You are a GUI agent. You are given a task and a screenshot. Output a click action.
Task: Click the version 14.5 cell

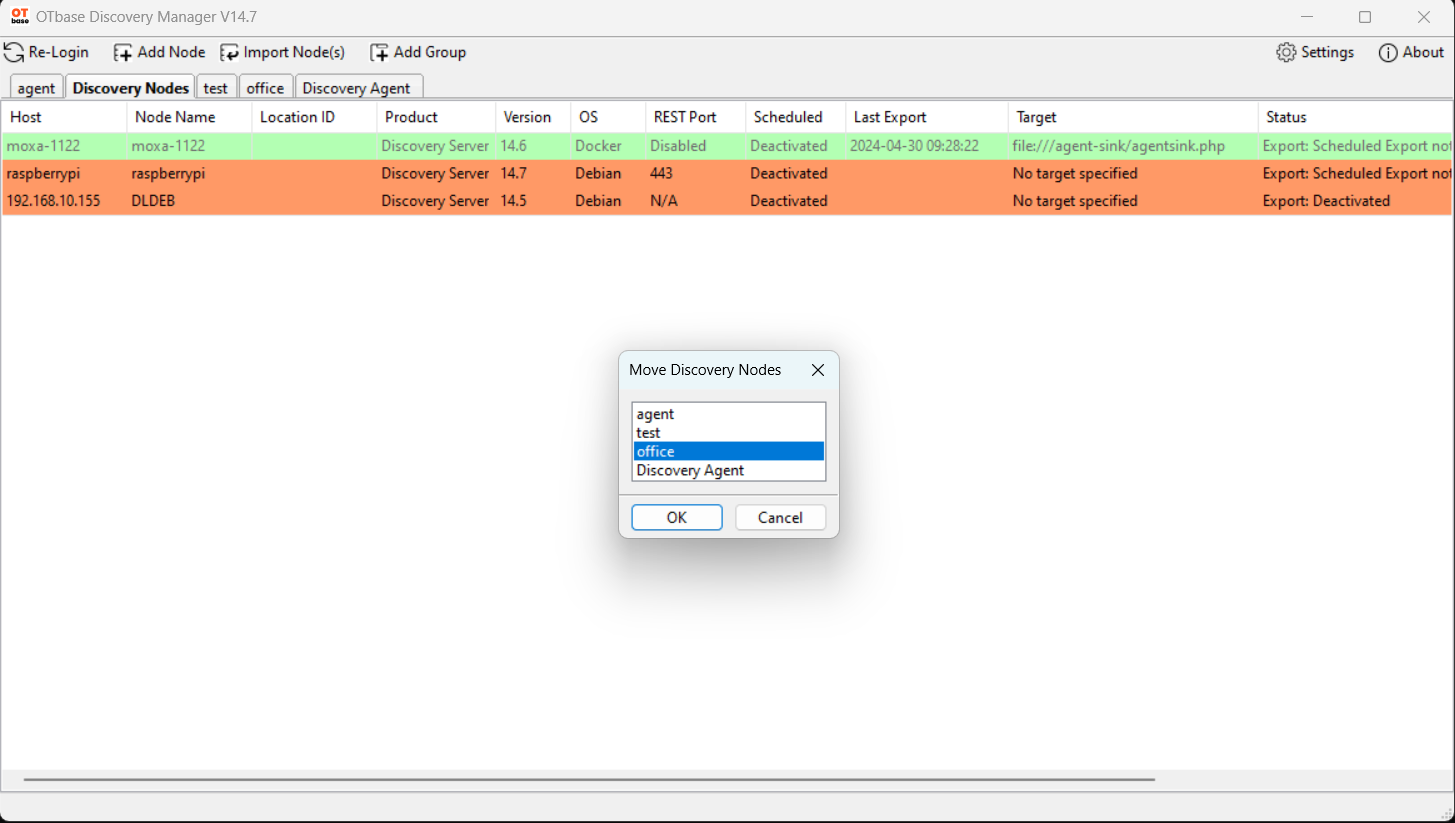(x=533, y=201)
